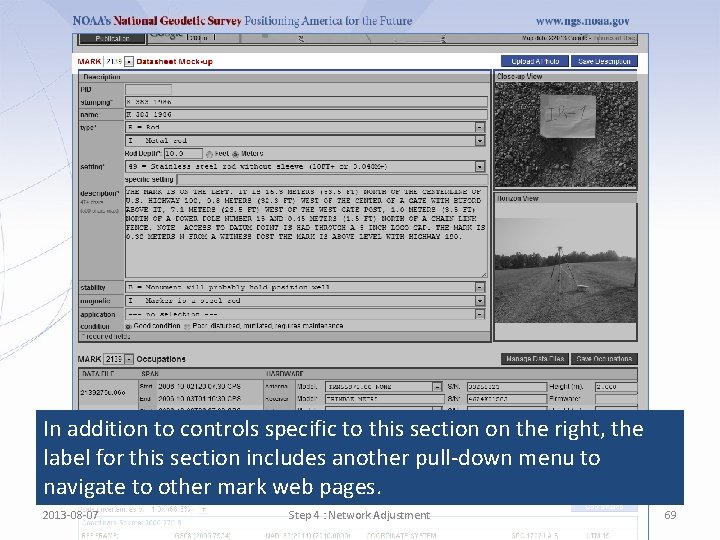The width and height of the screenshot is (720, 540).
Task: Click the Receiver S/N input field
Action: (x=507, y=399)
